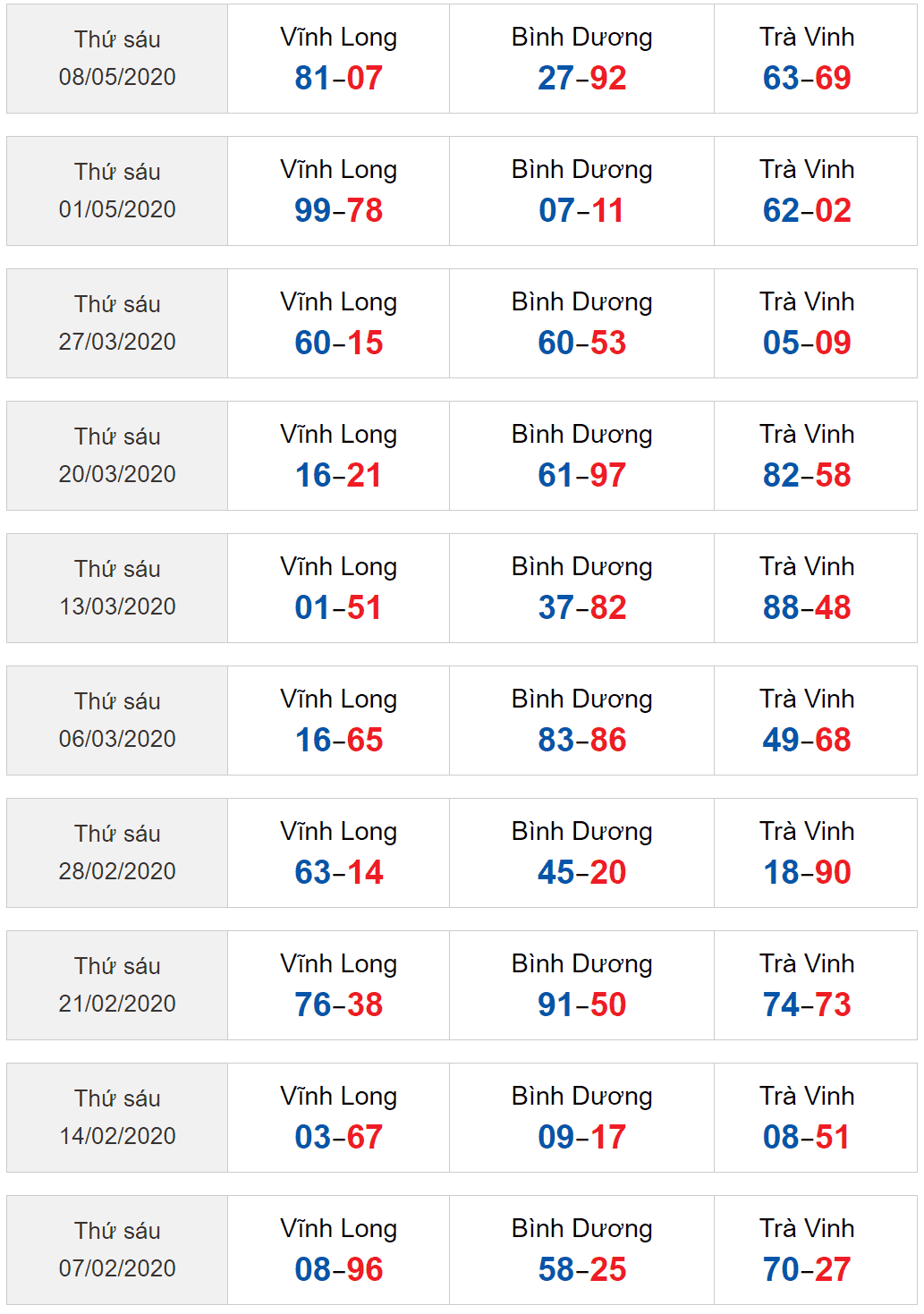
Task: Open Trà Vinh result 63-69
Action: pos(807,78)
